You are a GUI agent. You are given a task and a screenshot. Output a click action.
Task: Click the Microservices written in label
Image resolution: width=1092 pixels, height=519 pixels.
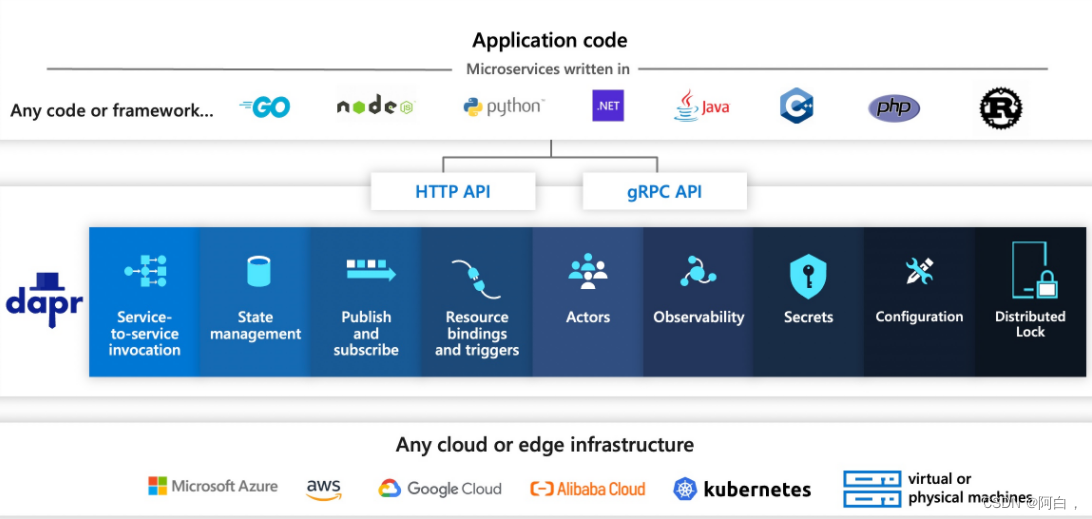point(547,69)
